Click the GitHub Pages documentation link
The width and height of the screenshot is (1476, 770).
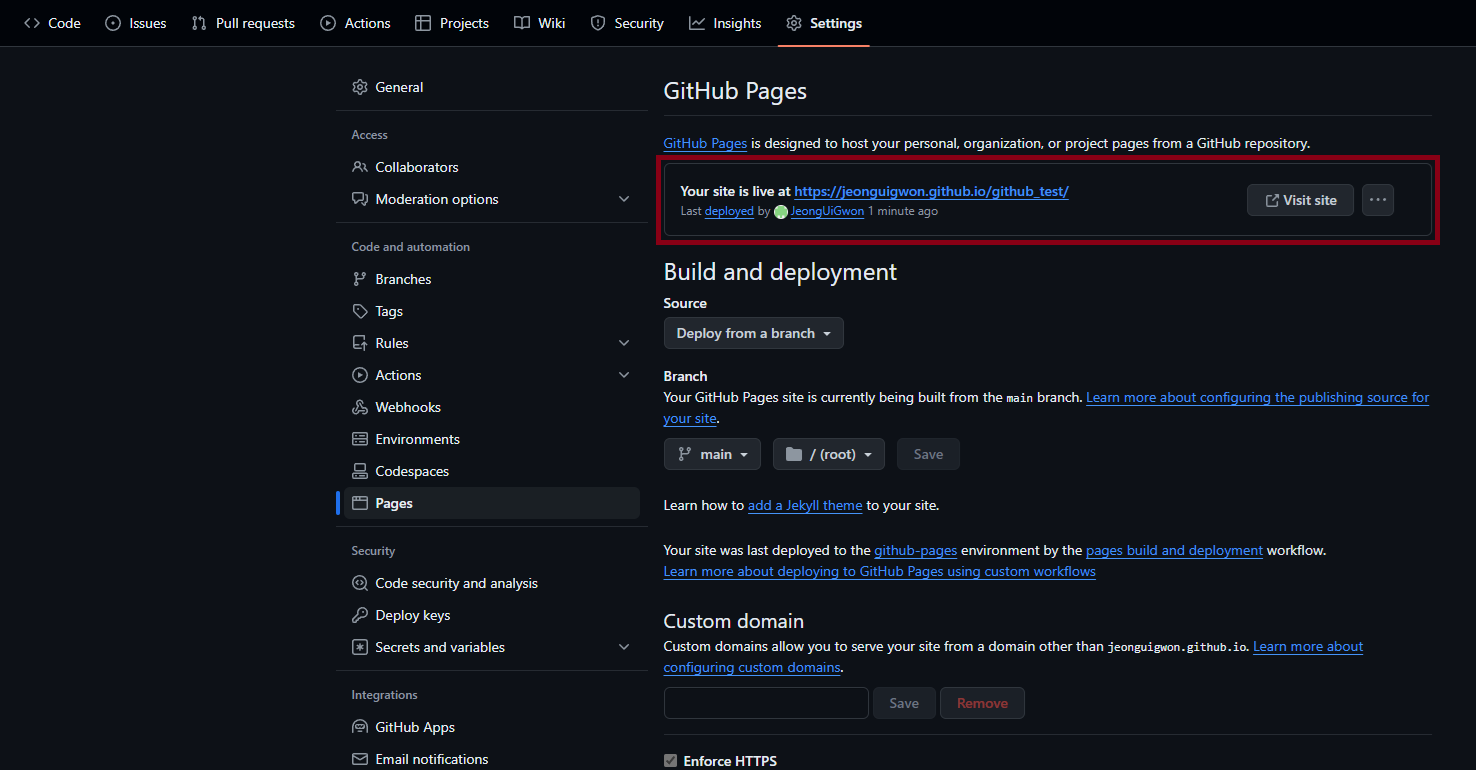[705, 143]
